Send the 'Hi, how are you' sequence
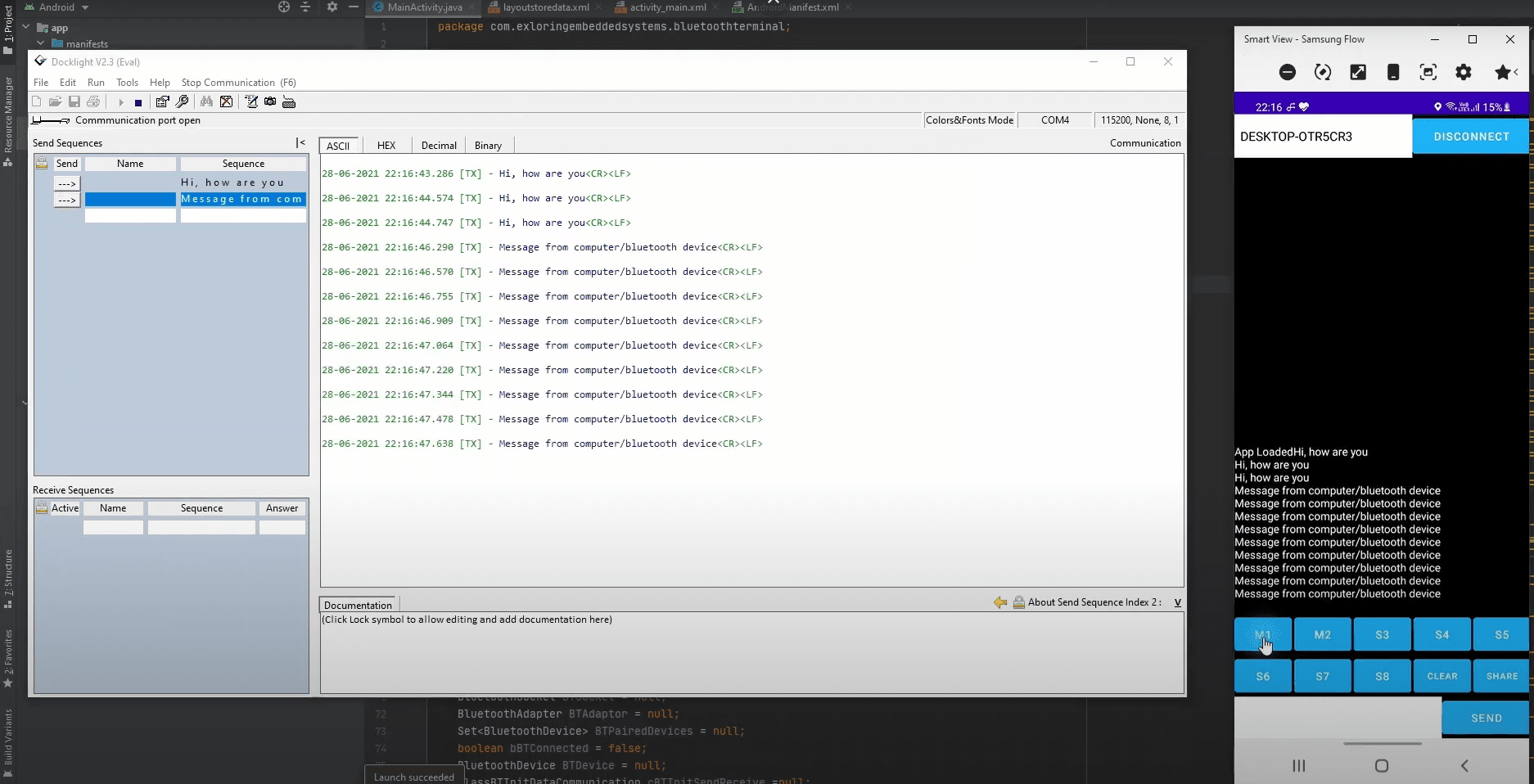The width and height of the screenshot is (1534, 784). click(67, 183)
